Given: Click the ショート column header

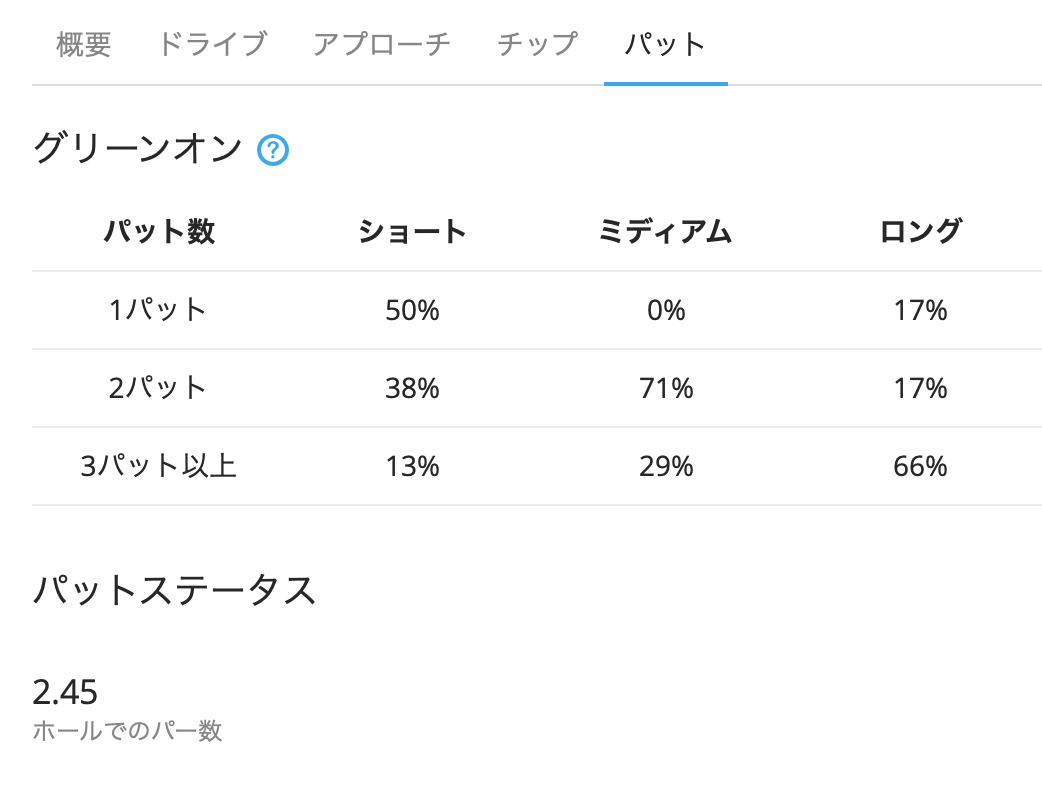Looking at the screenshot, I should coord(412,232).
